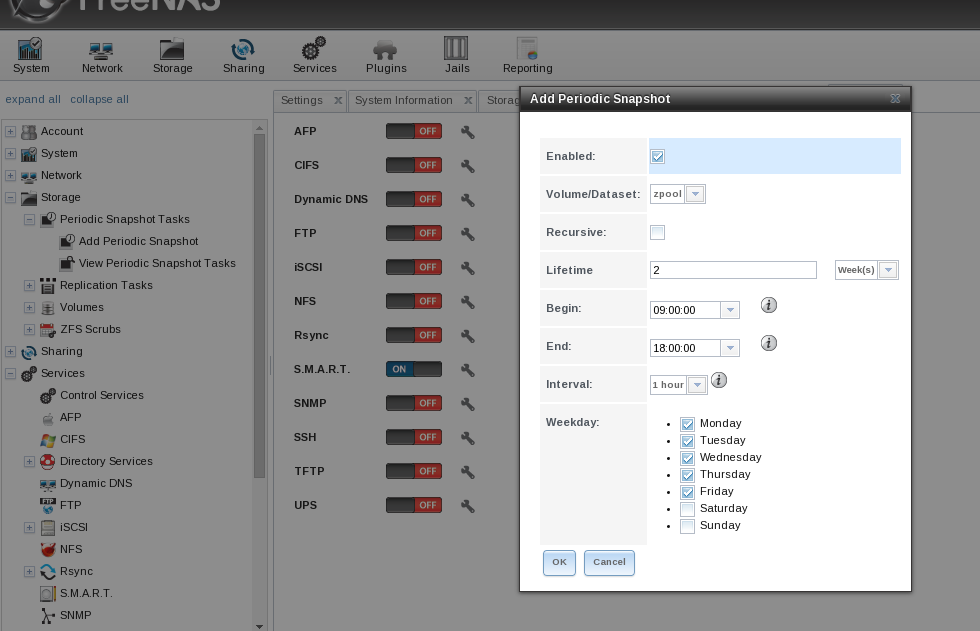
Task: Close the Settings tab
Action: 338,101
